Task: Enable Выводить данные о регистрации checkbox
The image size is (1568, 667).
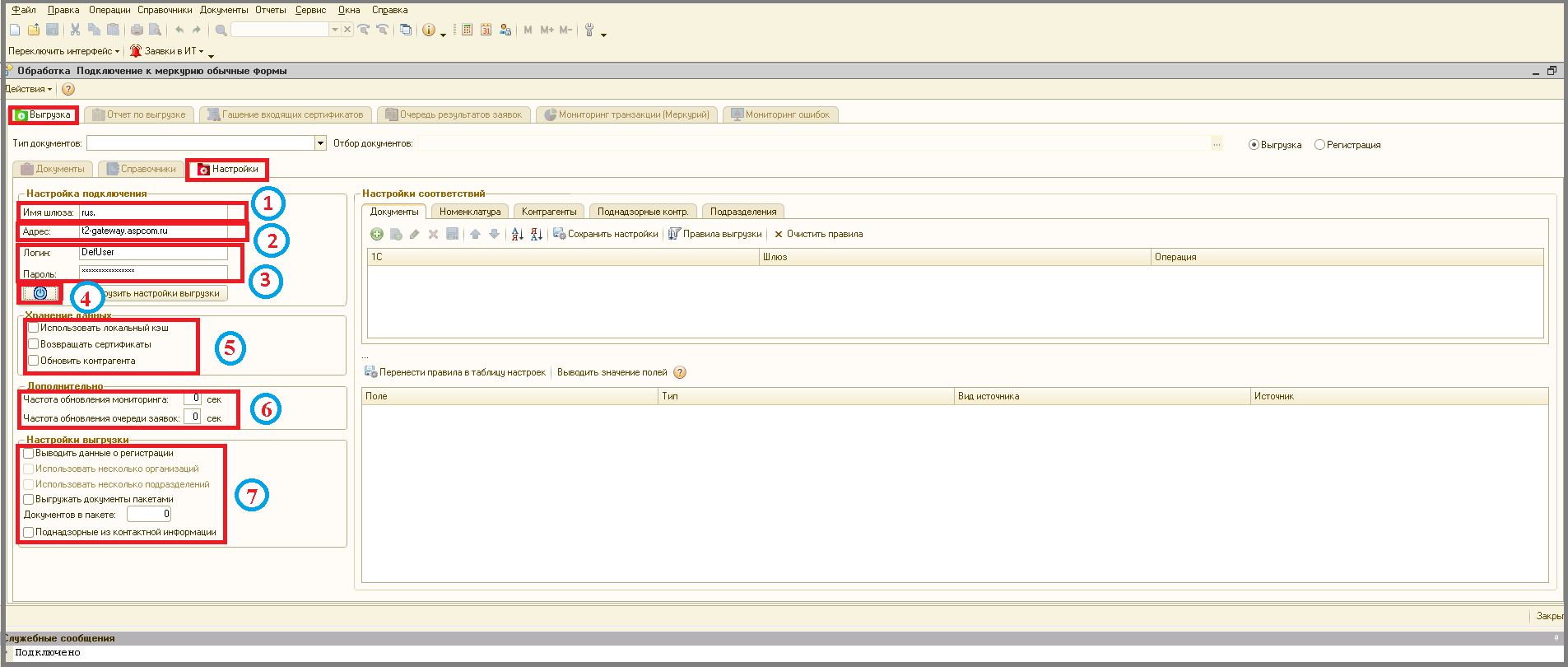Action: click(x=29, y=453)
